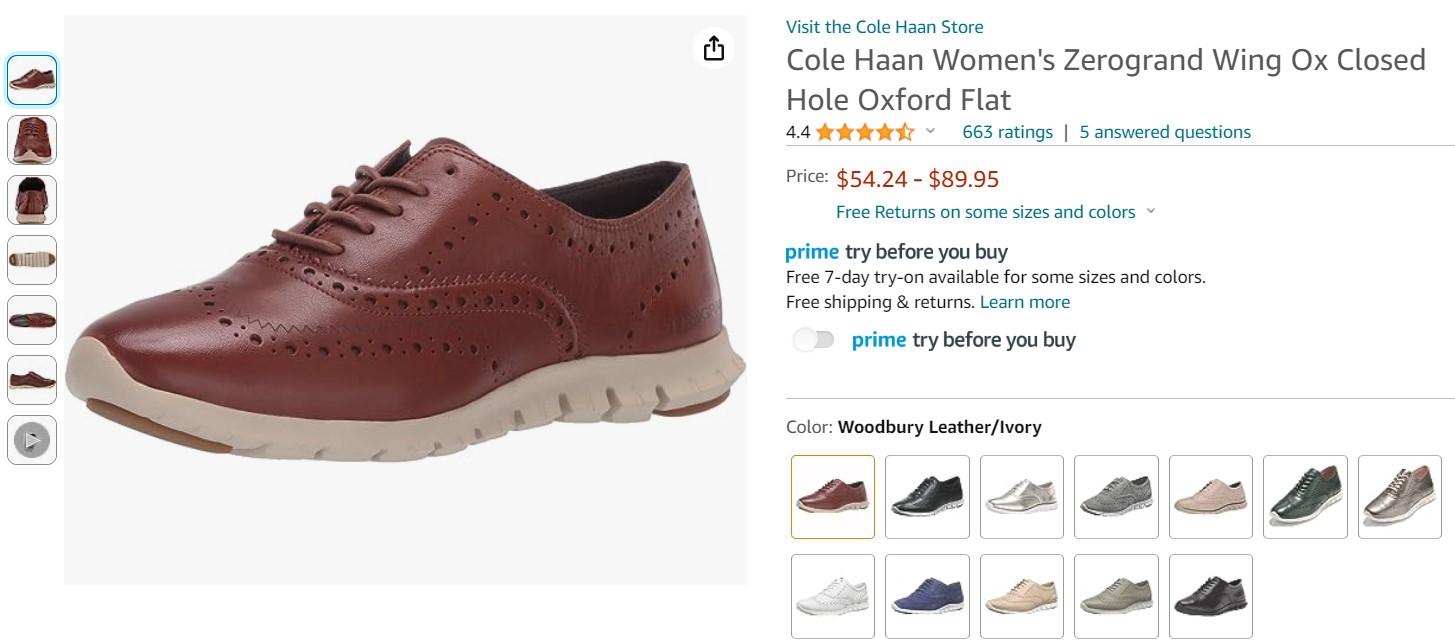Show the sole view thumbnail
Screen dimensions: 1455x643
[x=32, y=260]
